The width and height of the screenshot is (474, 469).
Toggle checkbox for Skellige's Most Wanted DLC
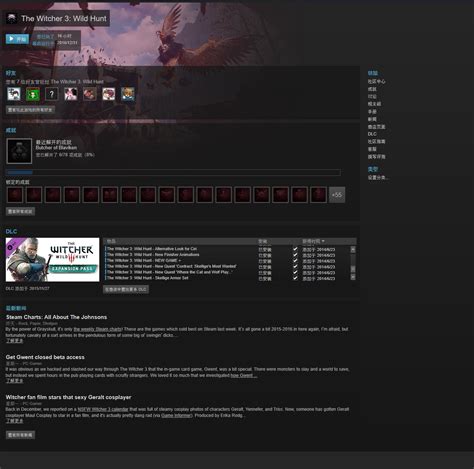tap(295, 267)
